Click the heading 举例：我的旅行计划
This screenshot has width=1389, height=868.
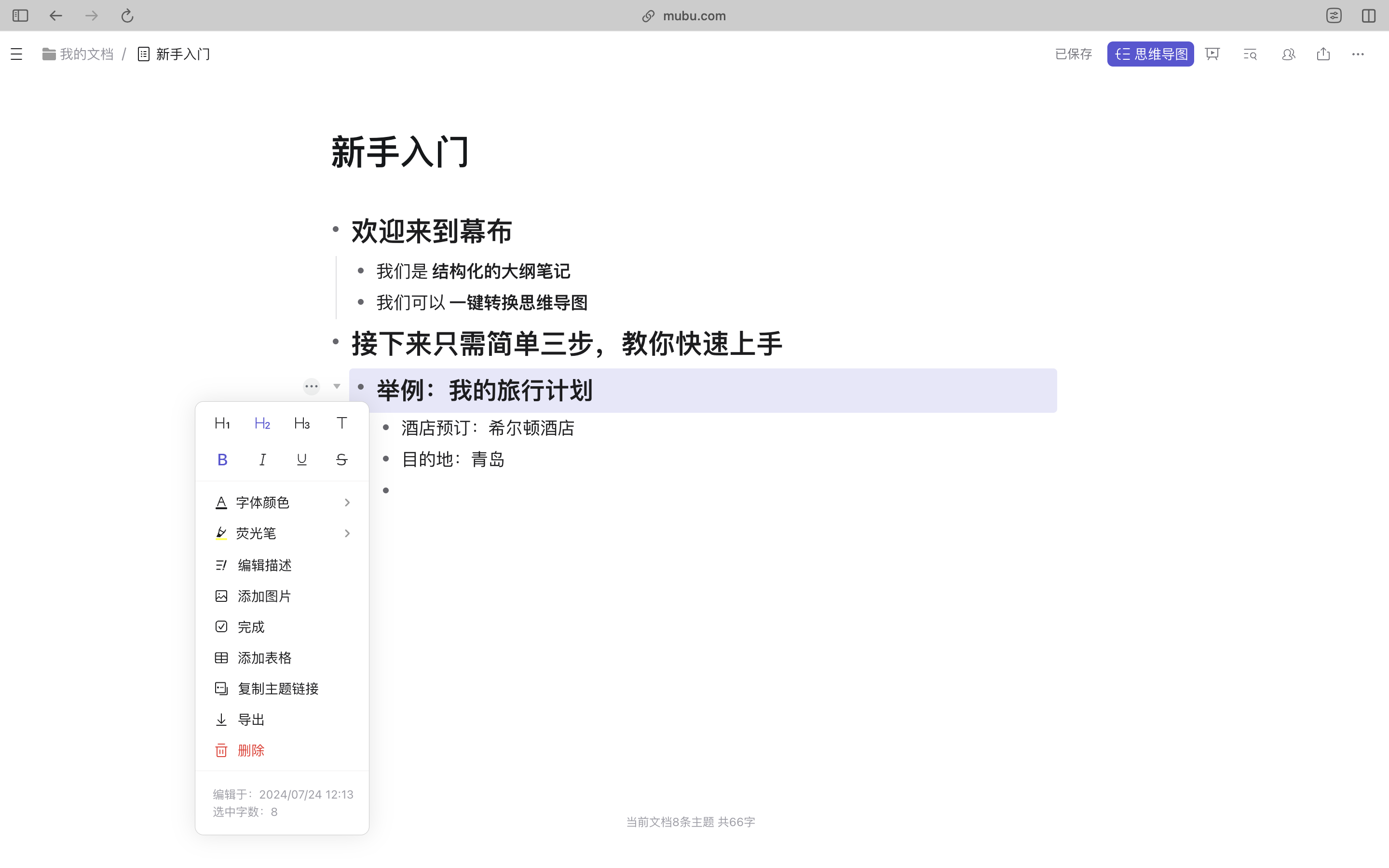coord(484,391)
